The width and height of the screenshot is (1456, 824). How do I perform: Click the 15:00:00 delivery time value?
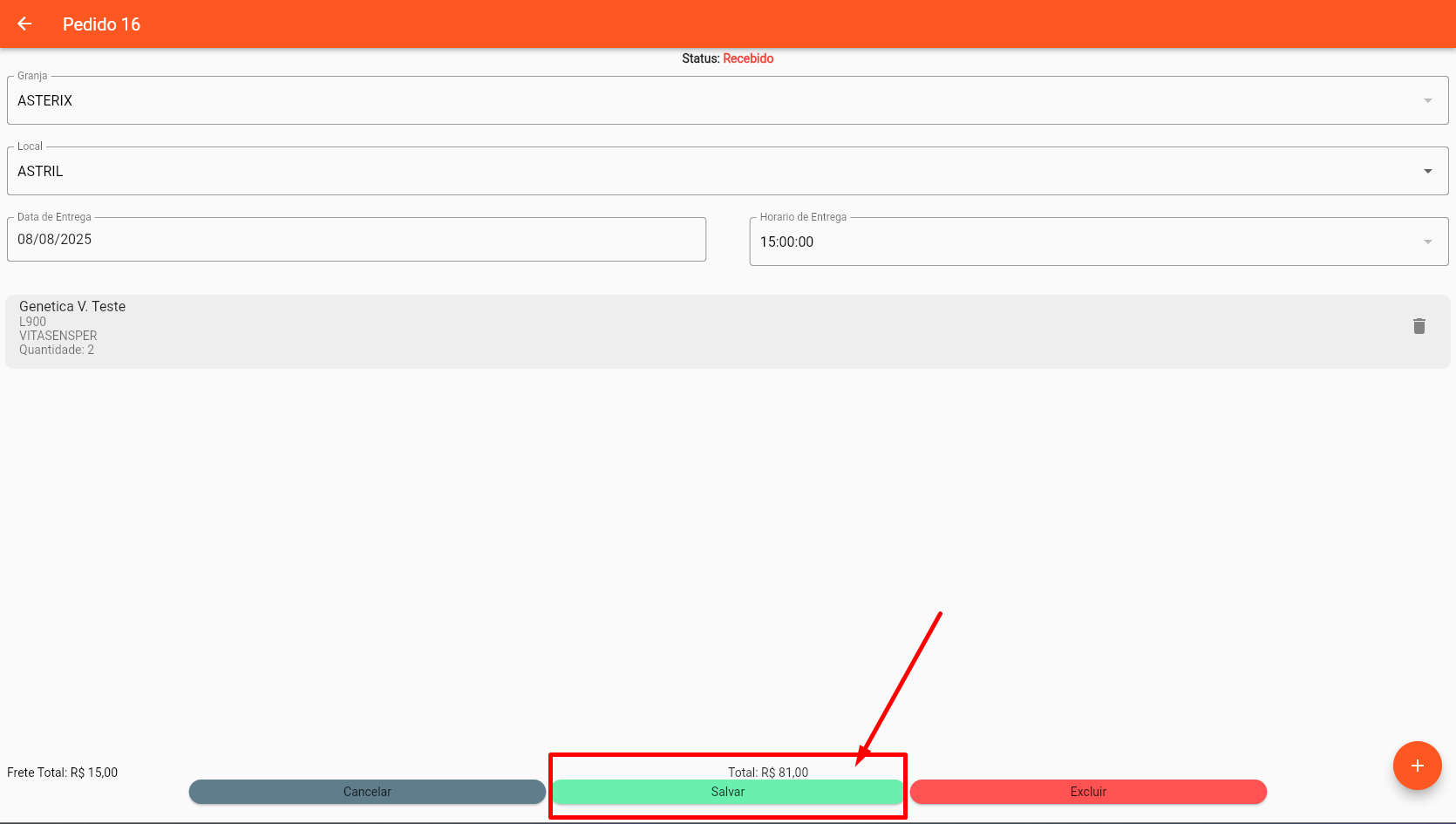[x=786, y=242]
